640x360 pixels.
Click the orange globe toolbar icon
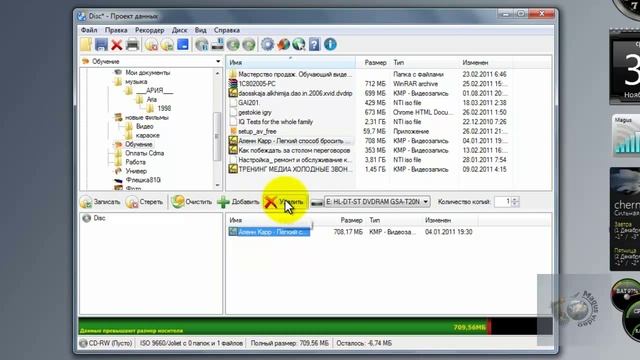[283, 44]
